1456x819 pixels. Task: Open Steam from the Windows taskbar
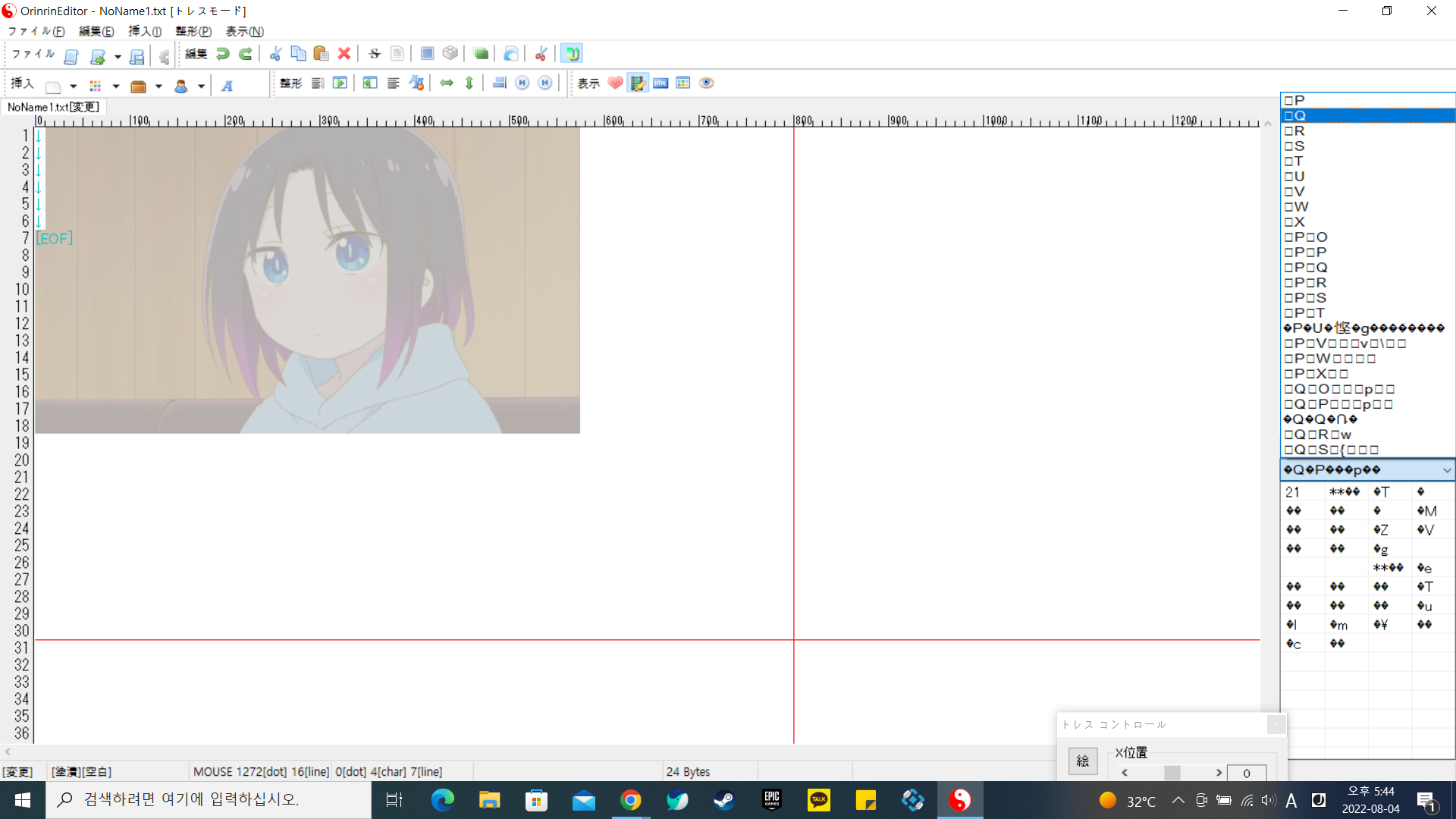pos(724,800)
